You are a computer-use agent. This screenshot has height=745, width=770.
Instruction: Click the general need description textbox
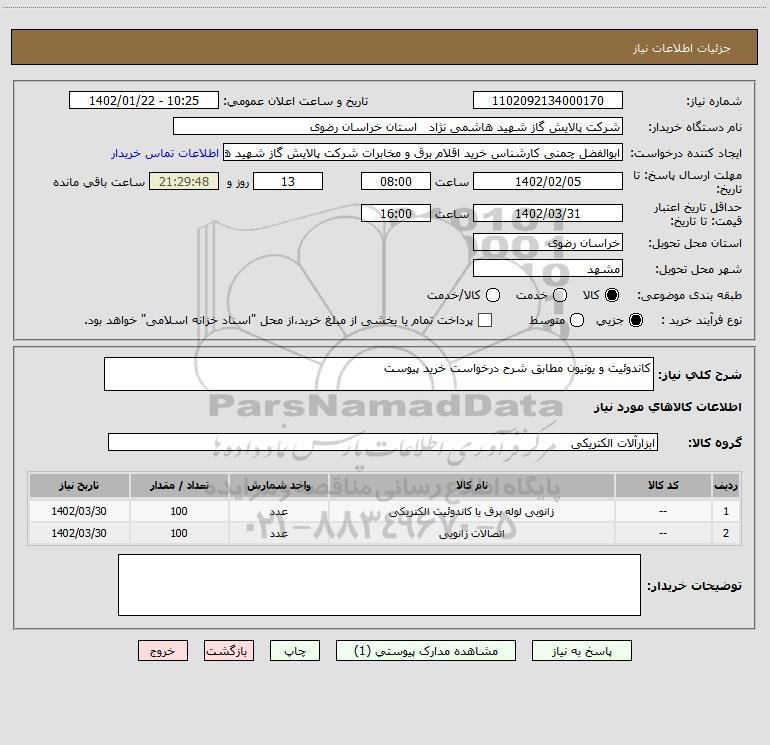point(379,374)
